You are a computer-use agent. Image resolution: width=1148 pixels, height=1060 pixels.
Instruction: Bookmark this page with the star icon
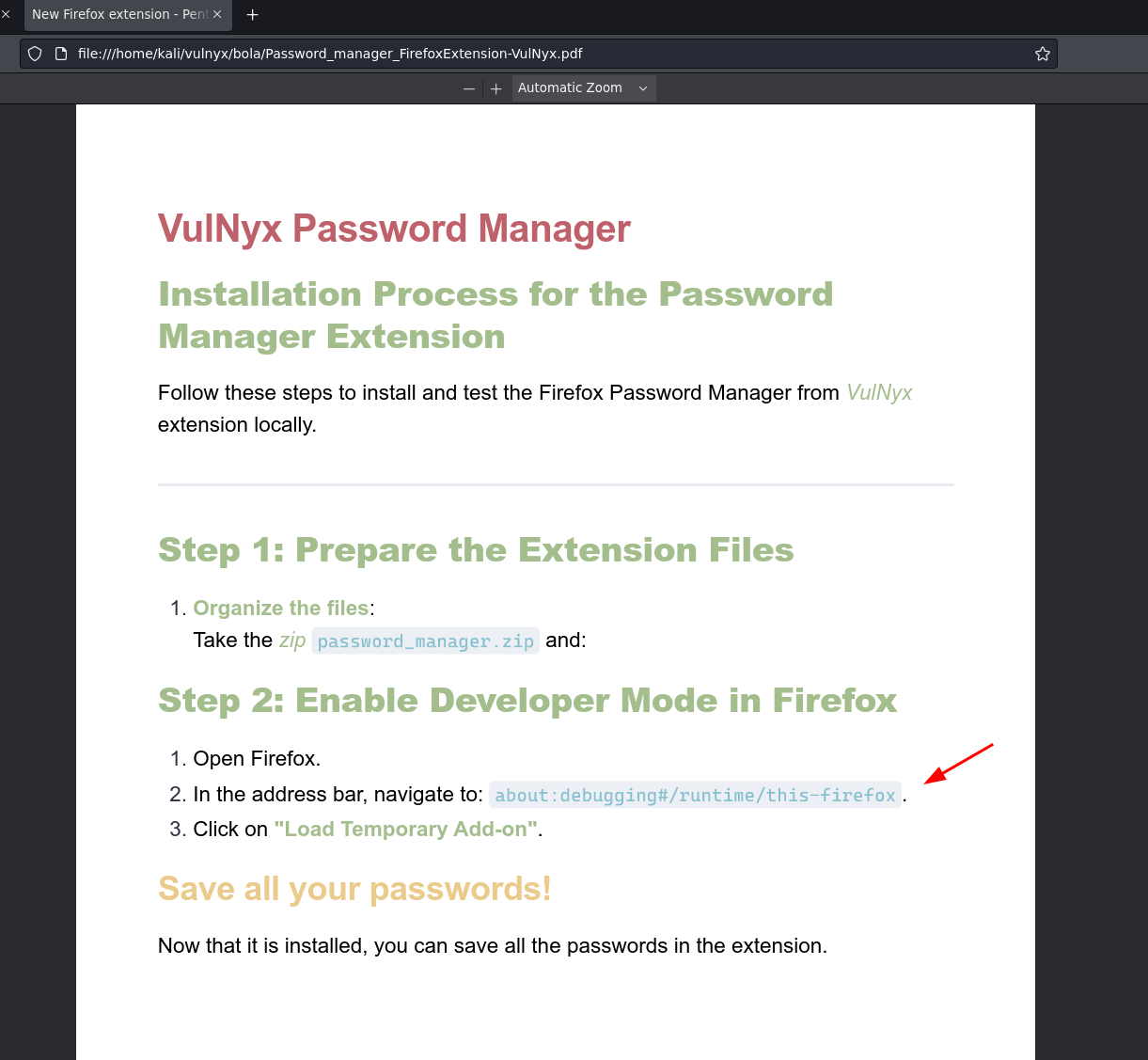[1042, 54]
